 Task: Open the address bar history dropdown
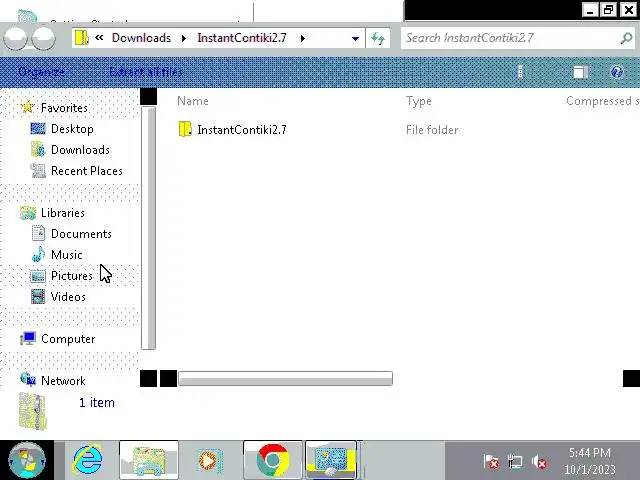(355, 38)
